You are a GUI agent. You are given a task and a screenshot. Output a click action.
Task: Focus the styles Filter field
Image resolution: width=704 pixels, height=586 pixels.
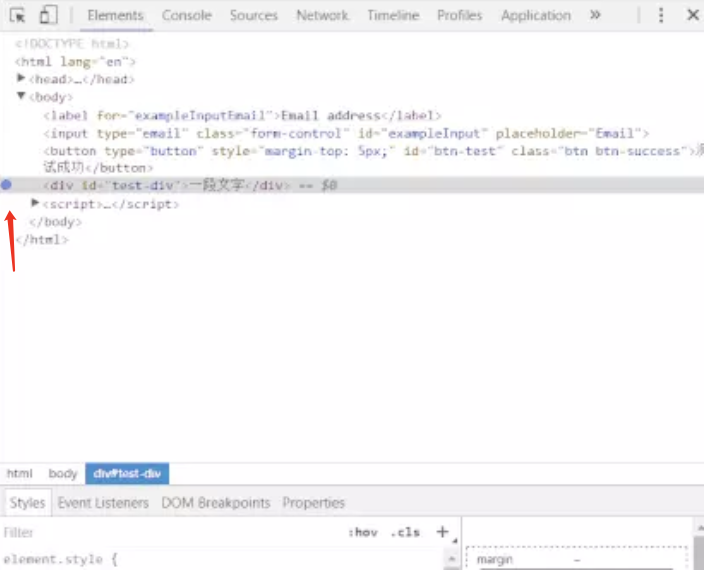coord(171,533)
